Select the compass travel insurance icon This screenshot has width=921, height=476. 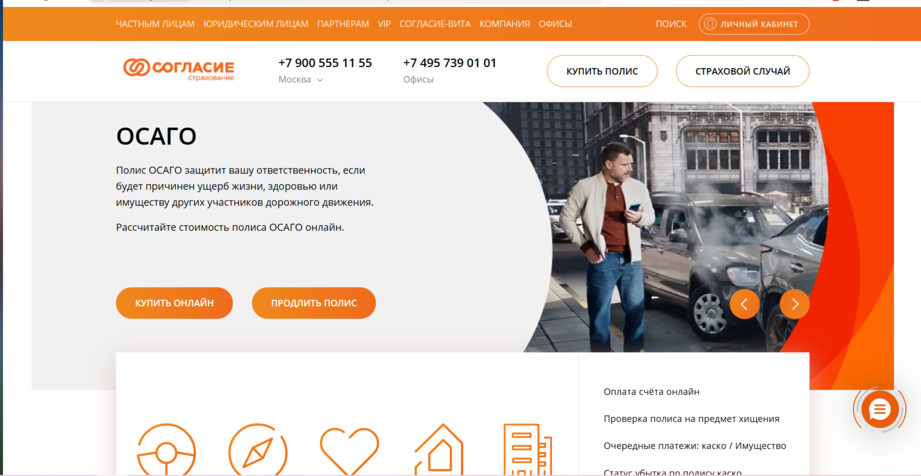click(258, 451)
